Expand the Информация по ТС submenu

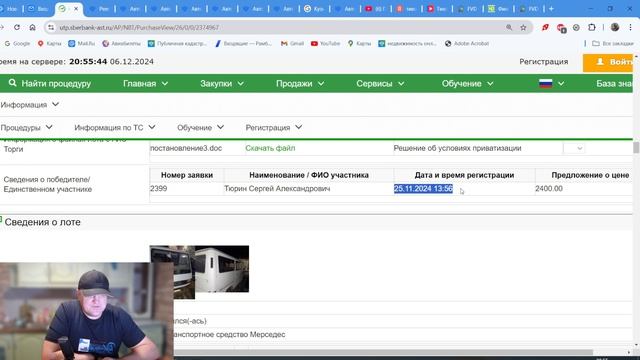[x=115, y=127]
